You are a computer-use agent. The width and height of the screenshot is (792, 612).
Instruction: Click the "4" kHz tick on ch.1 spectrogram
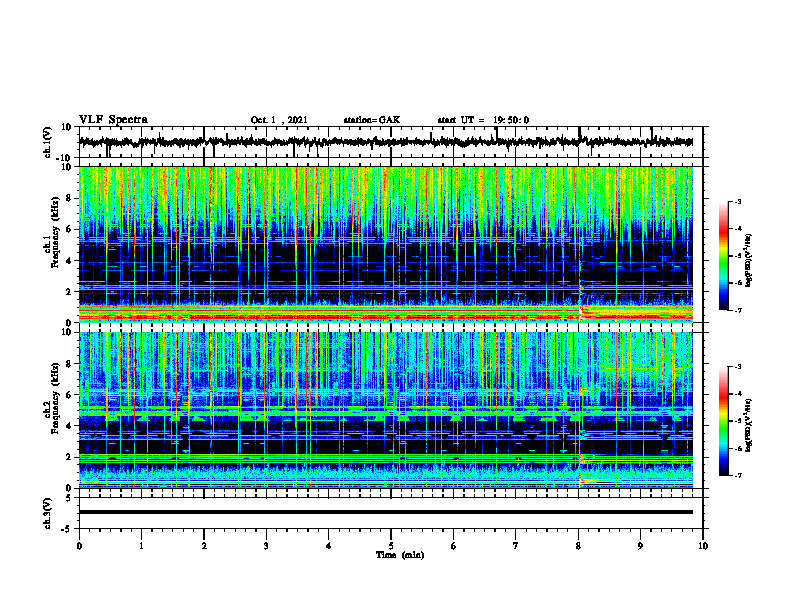(x=69, y=261)
